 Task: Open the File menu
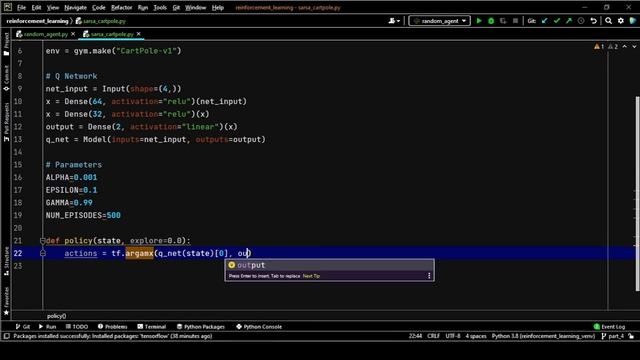pyautogui.click(x=21, y=7)
